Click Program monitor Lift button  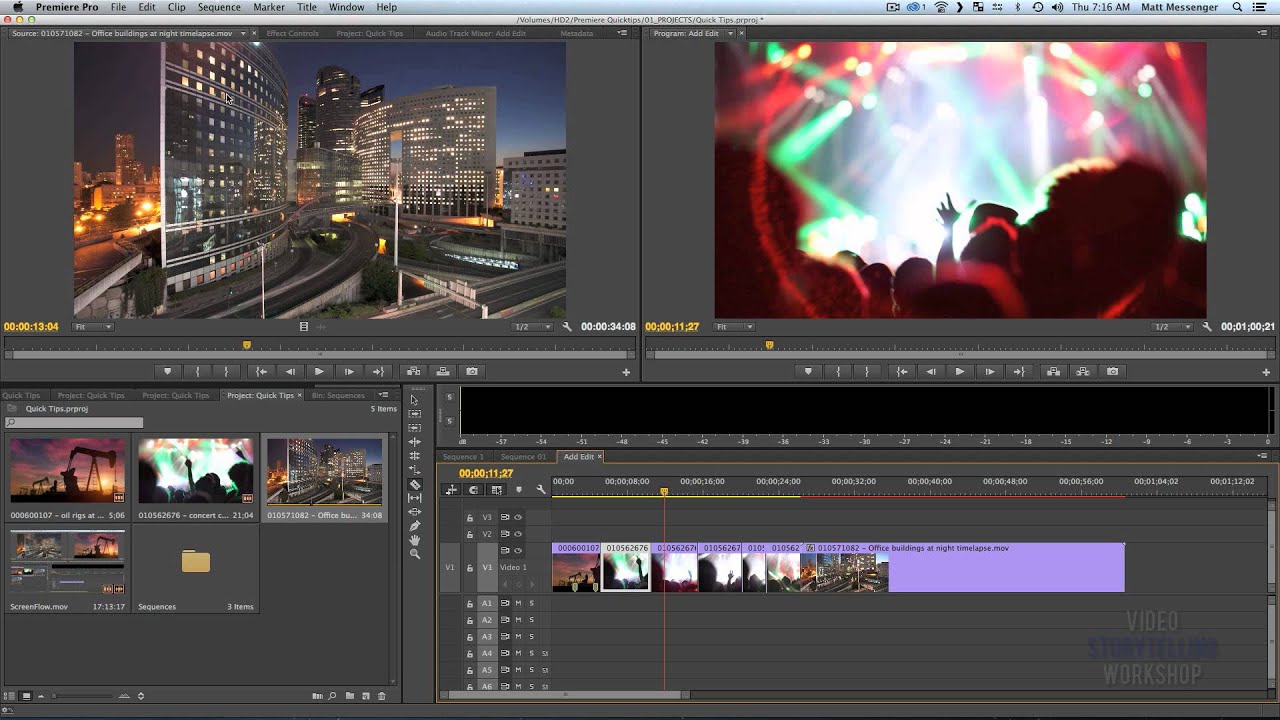[1053, 371]
